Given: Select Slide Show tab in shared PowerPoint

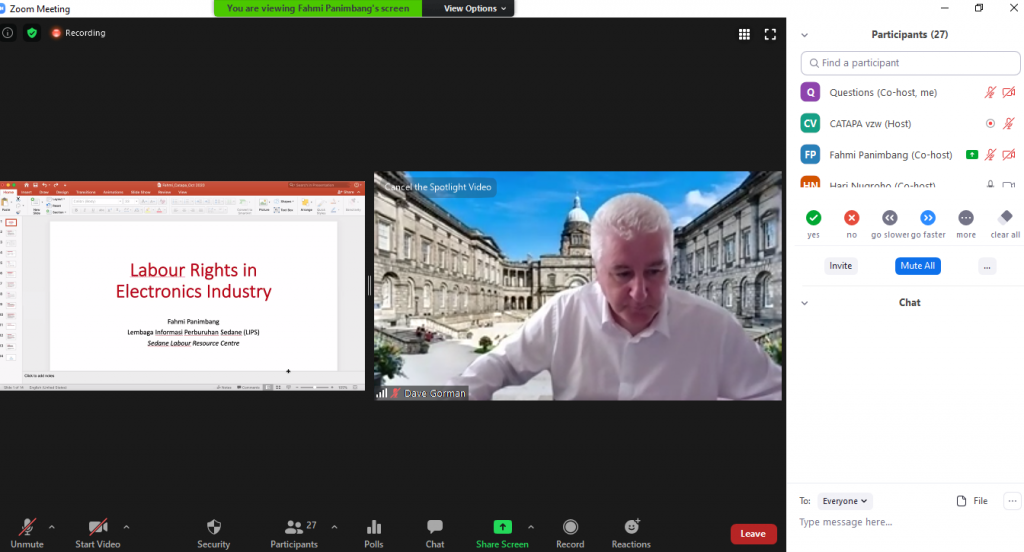Looking at the screenshot, I should click(140, 192).
